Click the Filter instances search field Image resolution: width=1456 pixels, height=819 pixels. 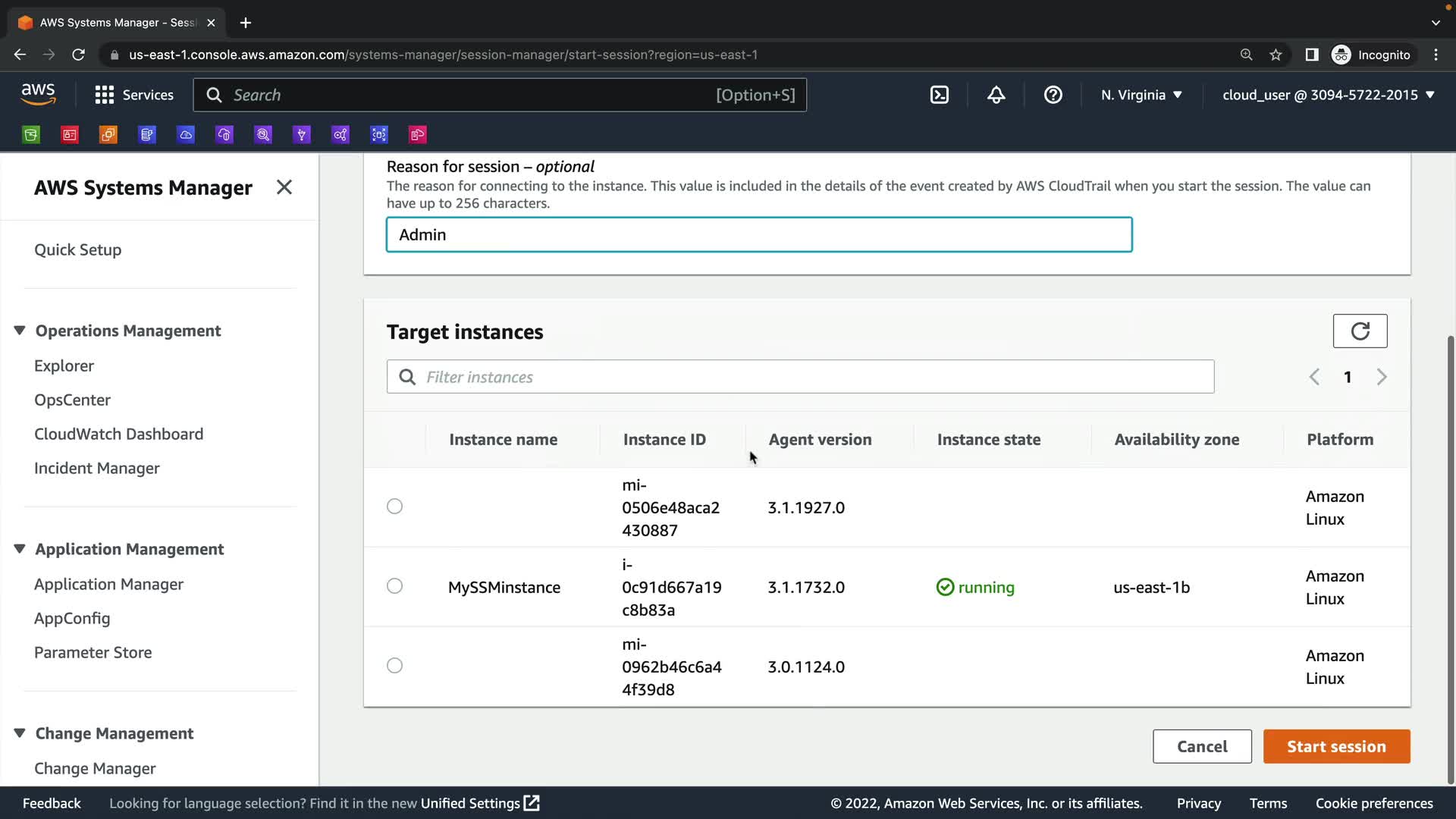point(800,377)
